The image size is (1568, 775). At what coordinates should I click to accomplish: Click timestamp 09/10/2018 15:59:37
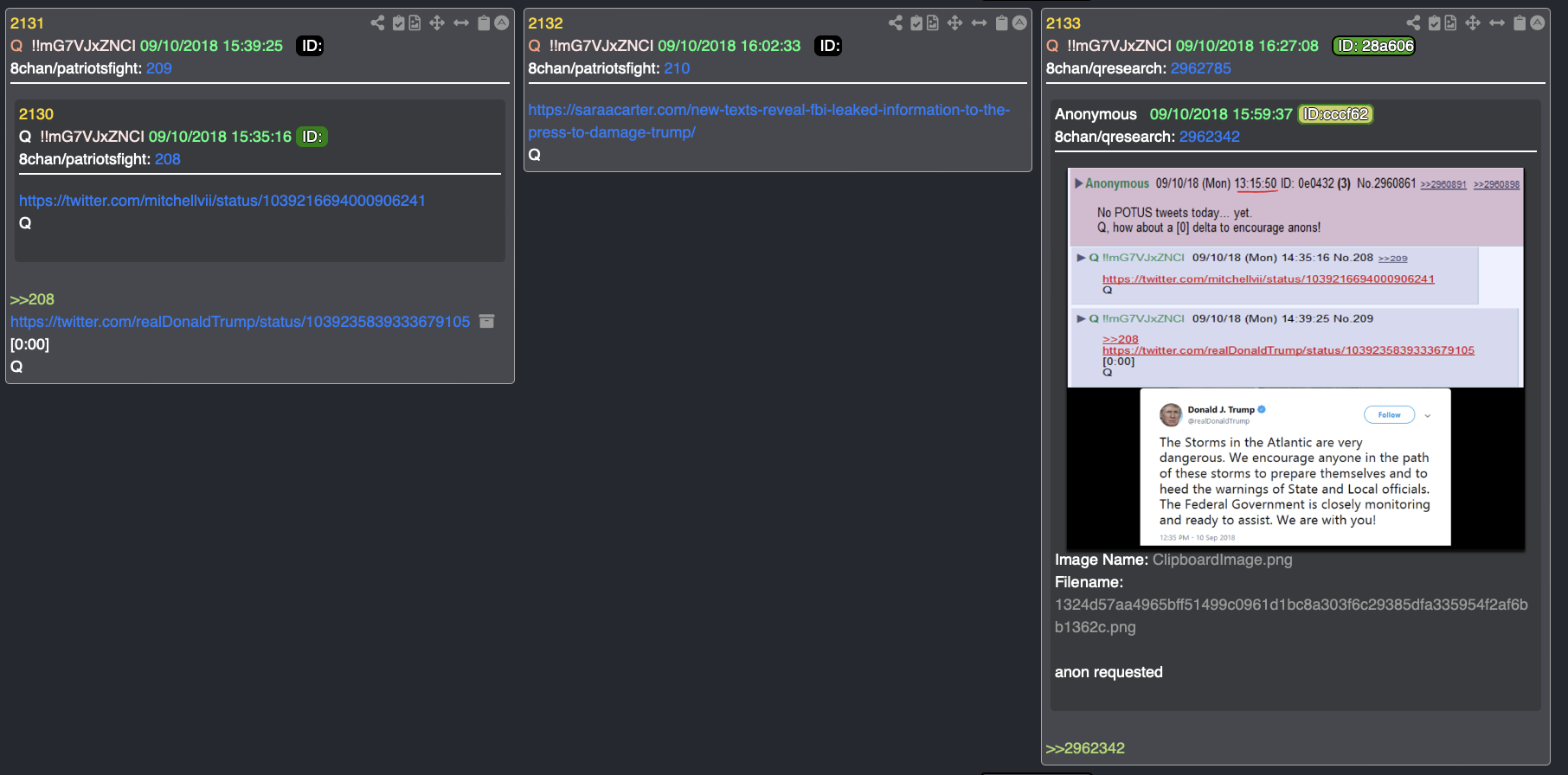[1221, 114]
